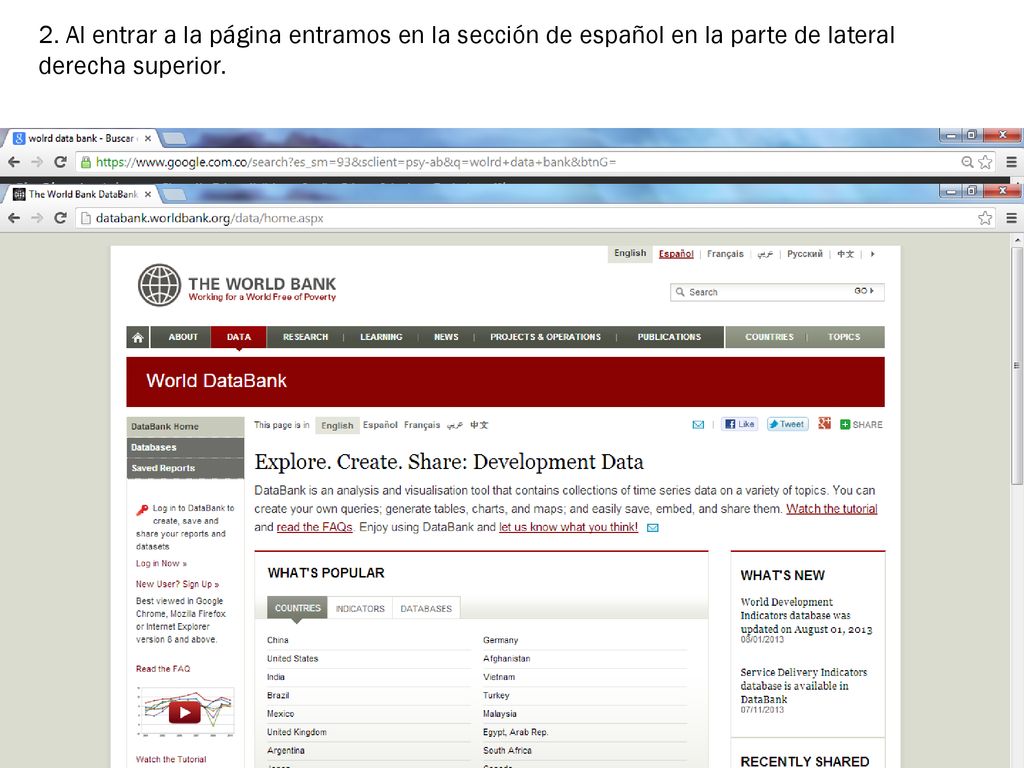Click the Watch the tutorial link in intro text

point(831,509)
